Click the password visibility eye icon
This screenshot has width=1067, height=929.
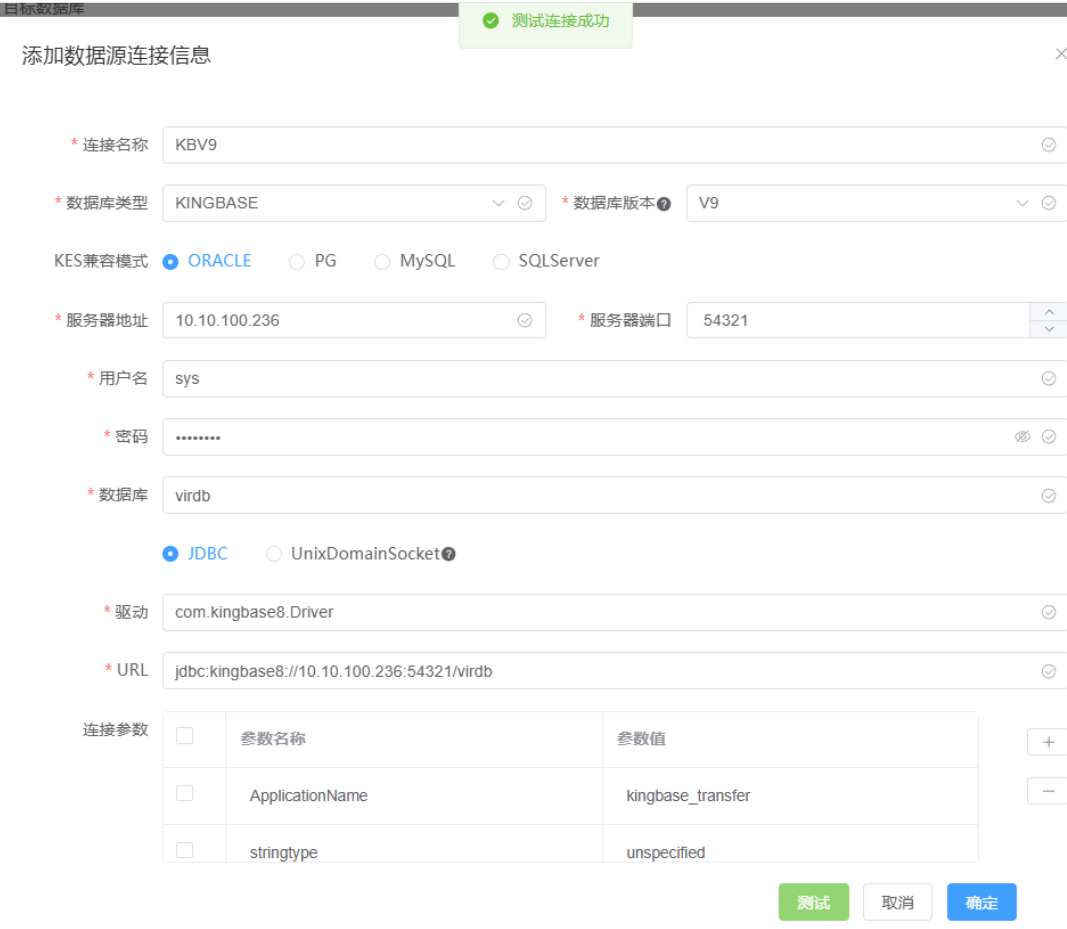click(x=1022, y=436)
